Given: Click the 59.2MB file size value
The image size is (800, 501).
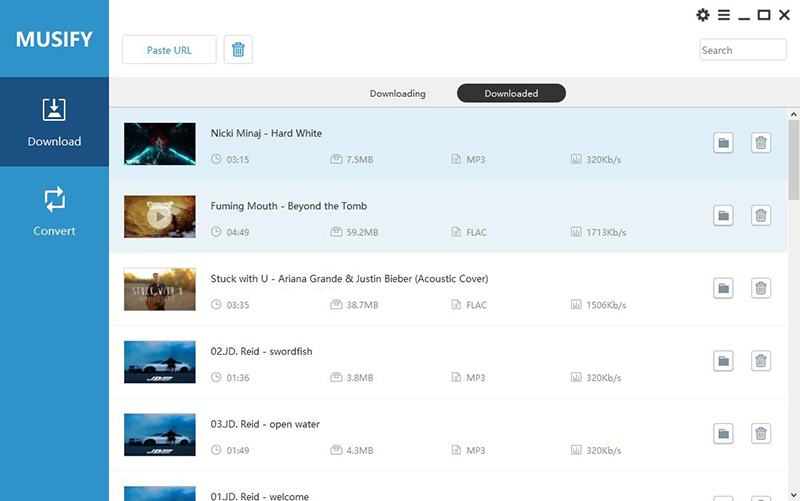Looking at the screenshot, I should point(362,233).
